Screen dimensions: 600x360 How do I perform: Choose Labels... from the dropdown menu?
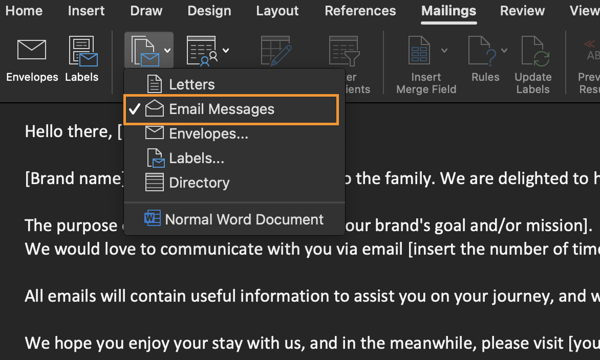coord(234,158)
